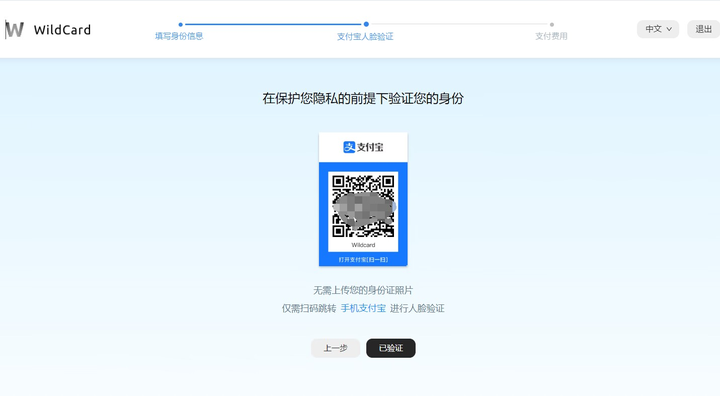Click the Alipay QR code image
The height and width of the screenshot is (396, 720).
[363, 206]
